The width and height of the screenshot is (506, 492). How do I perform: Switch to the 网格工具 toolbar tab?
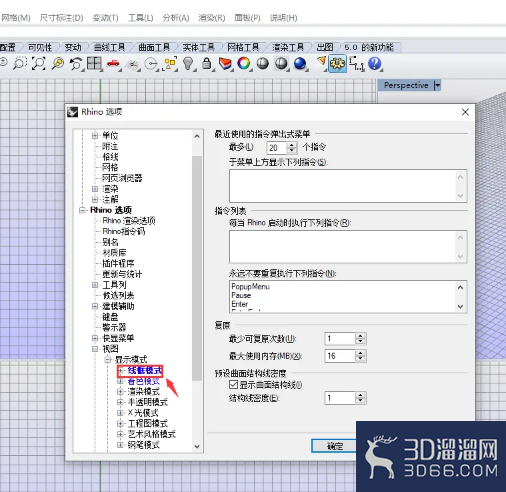[x=243, y=47]
